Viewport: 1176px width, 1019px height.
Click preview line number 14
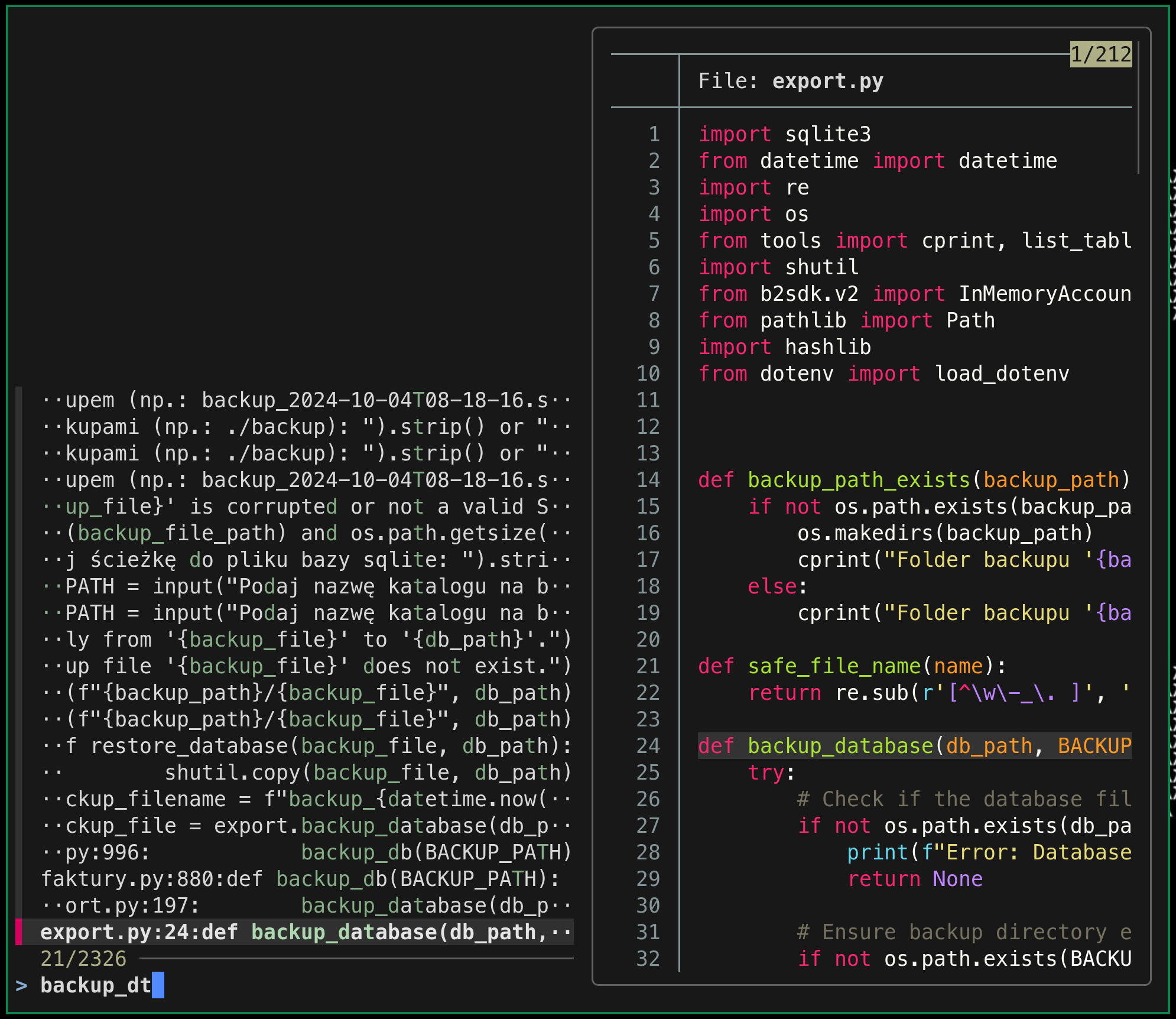click(648, 480)
